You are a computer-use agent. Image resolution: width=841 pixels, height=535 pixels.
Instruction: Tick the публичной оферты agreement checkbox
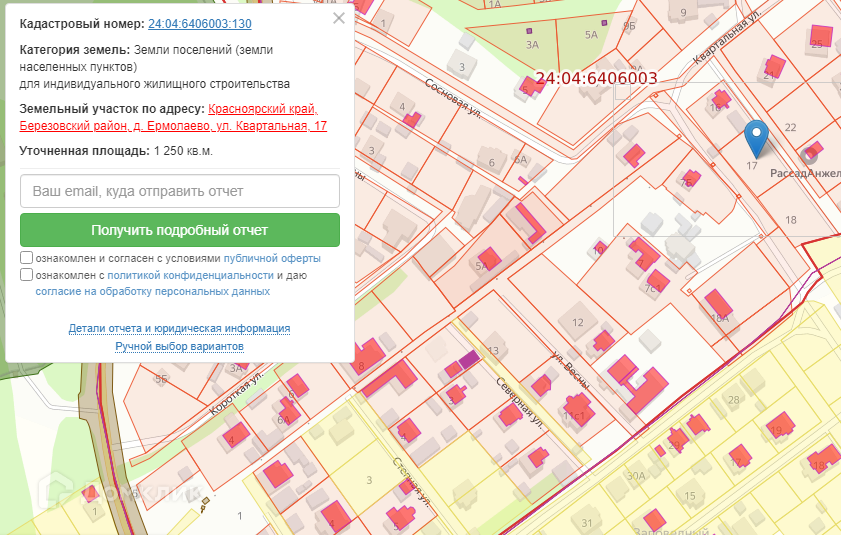tap(26, 258)
